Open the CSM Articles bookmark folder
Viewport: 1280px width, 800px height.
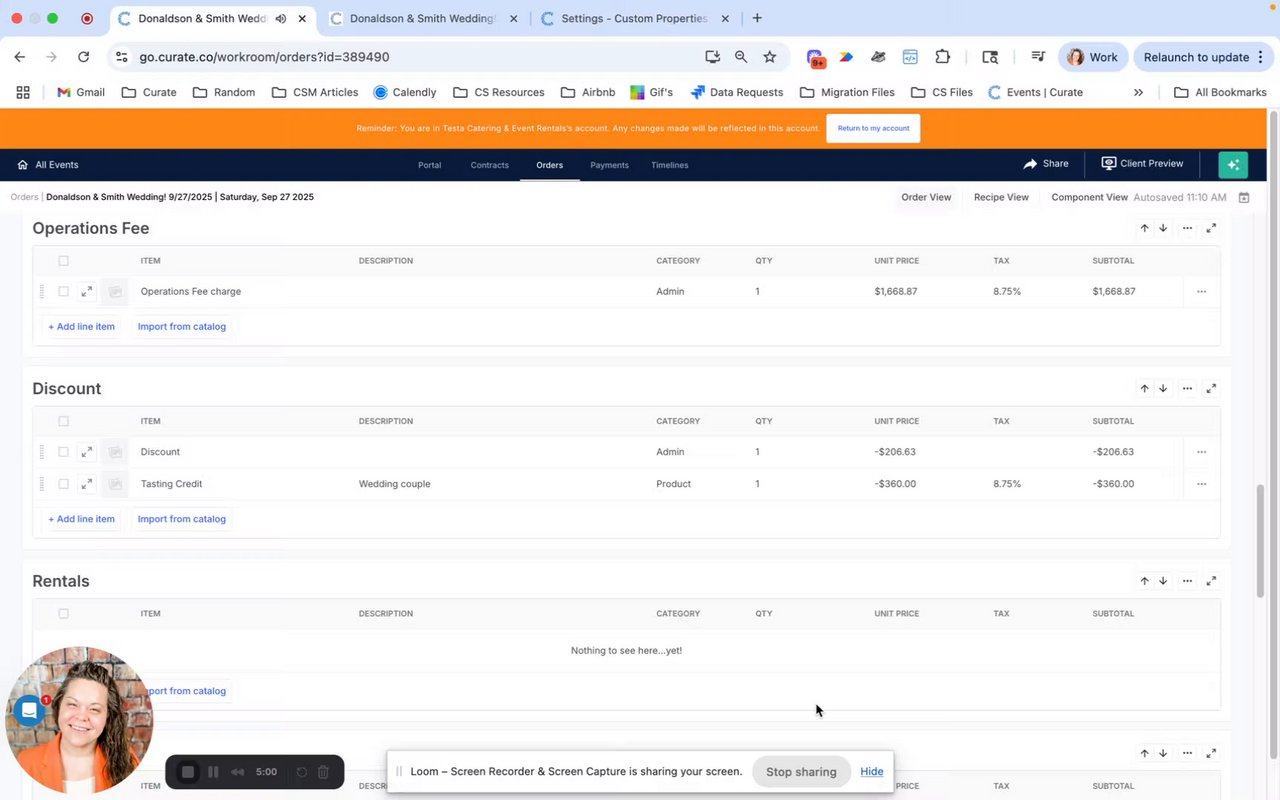pyautogui.click(x=314, y=92)
